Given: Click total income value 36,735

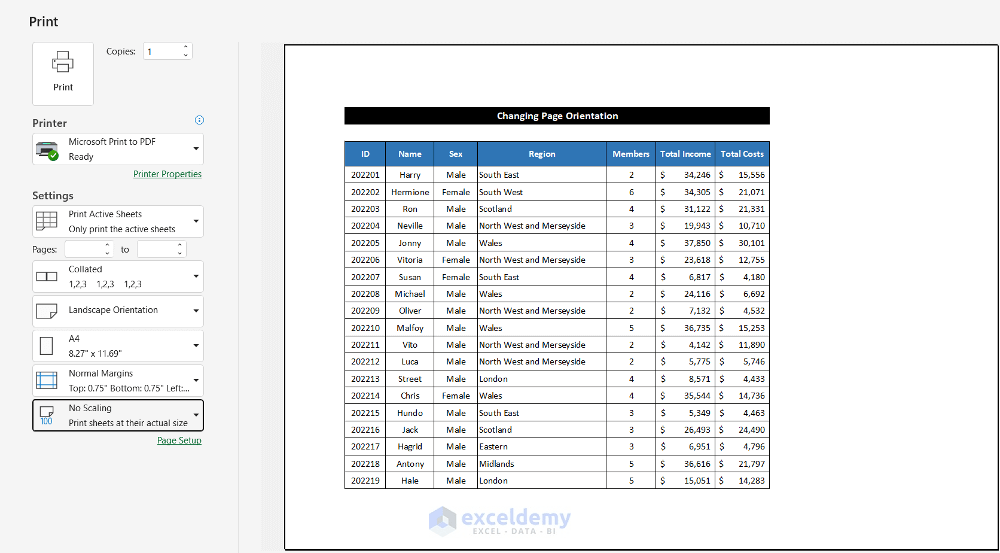Looking at the screenshot, I should (x=696, y=328).
